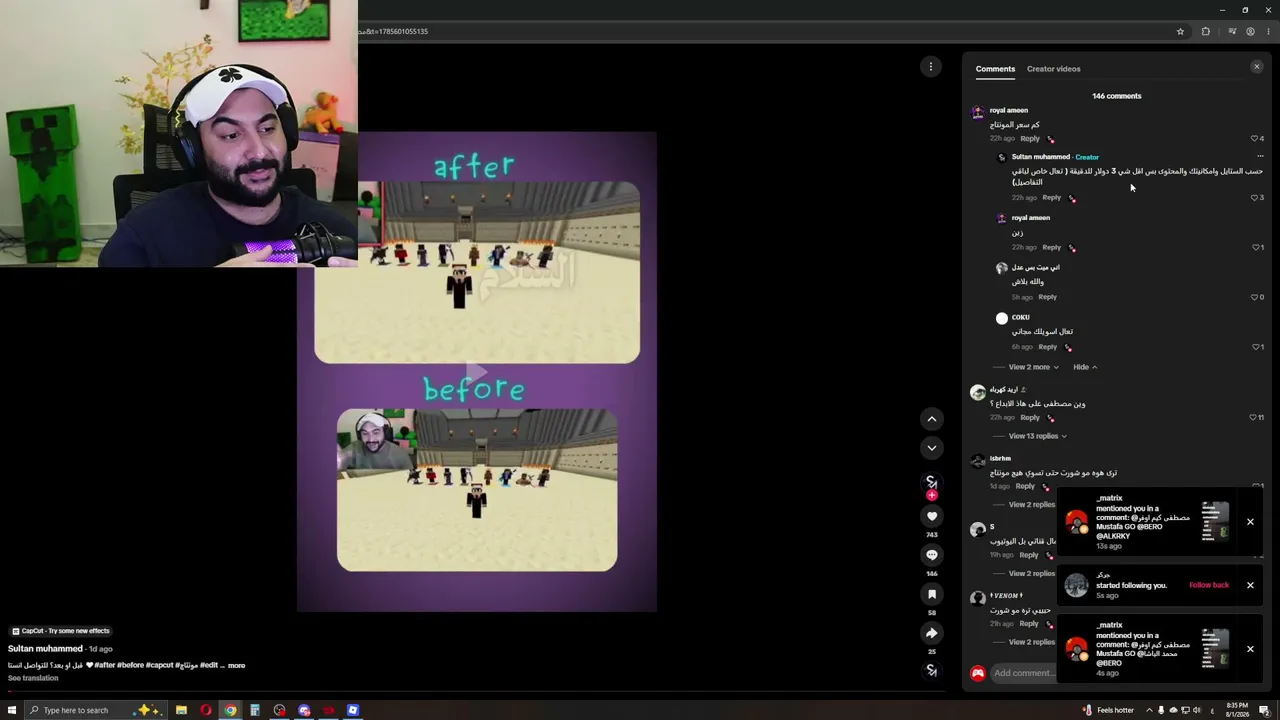Open File Explorer on taskbar
Screen dimensions: 1280x720
(181, 710)
